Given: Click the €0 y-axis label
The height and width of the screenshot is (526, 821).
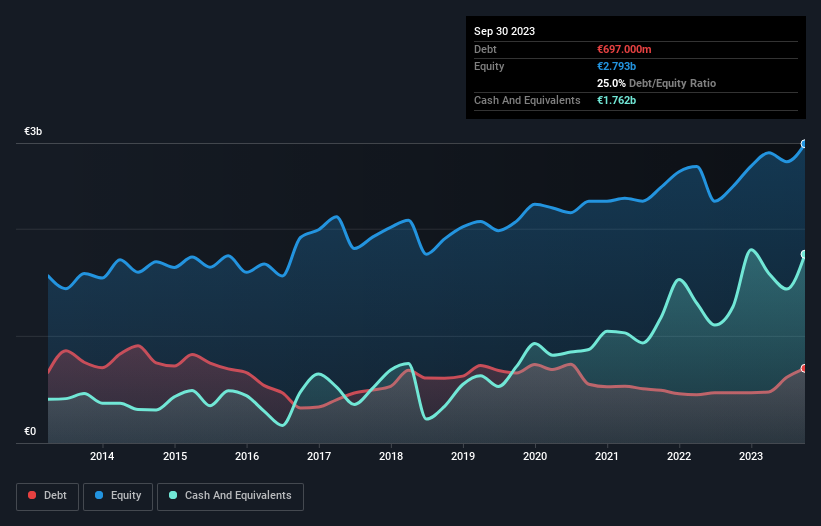Looking at the screenshot, I should [30, 431].
